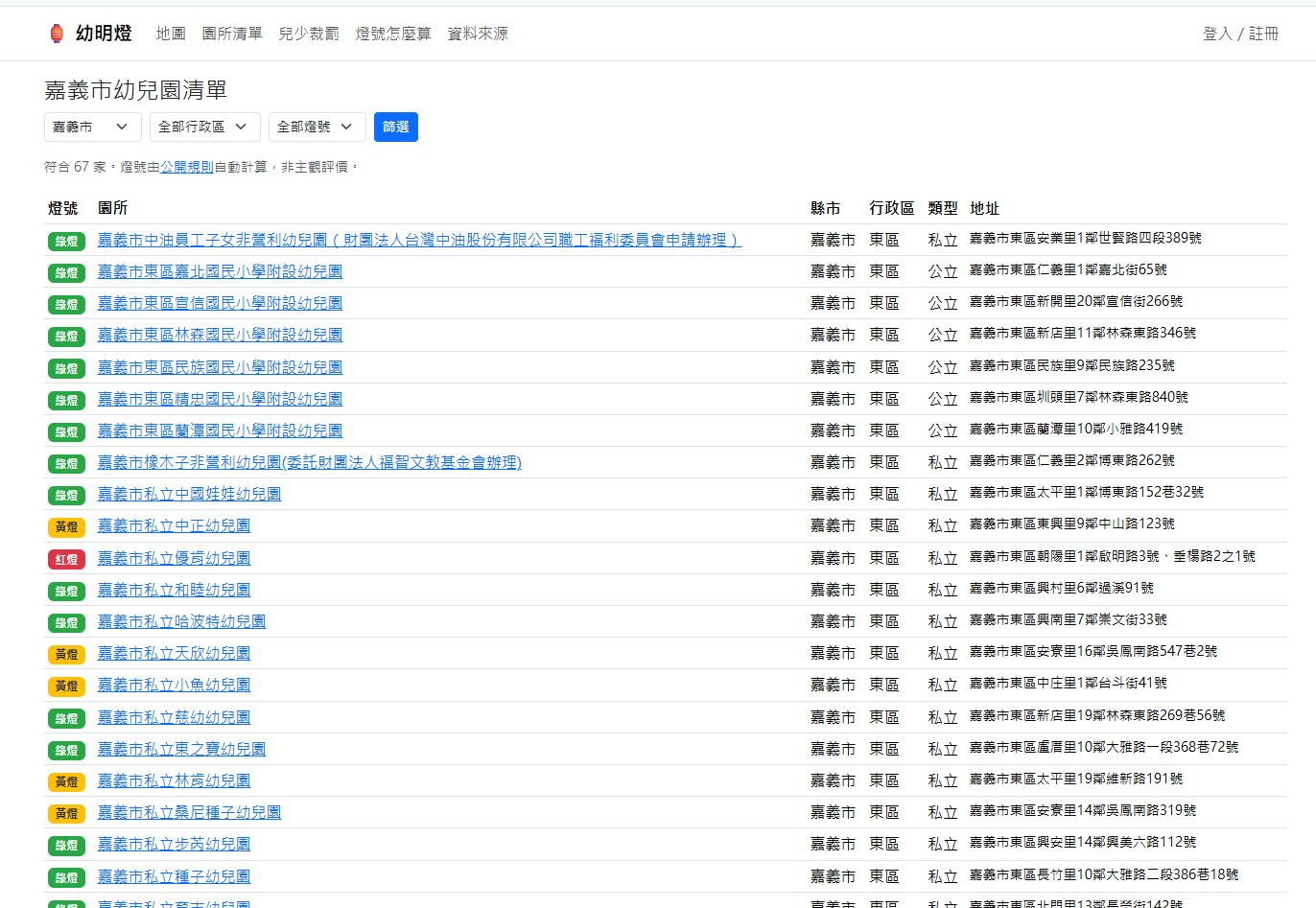This screenshot has height=908, width=1316.
Task: Click the 類型 column header
Action: tap(943, 208)
